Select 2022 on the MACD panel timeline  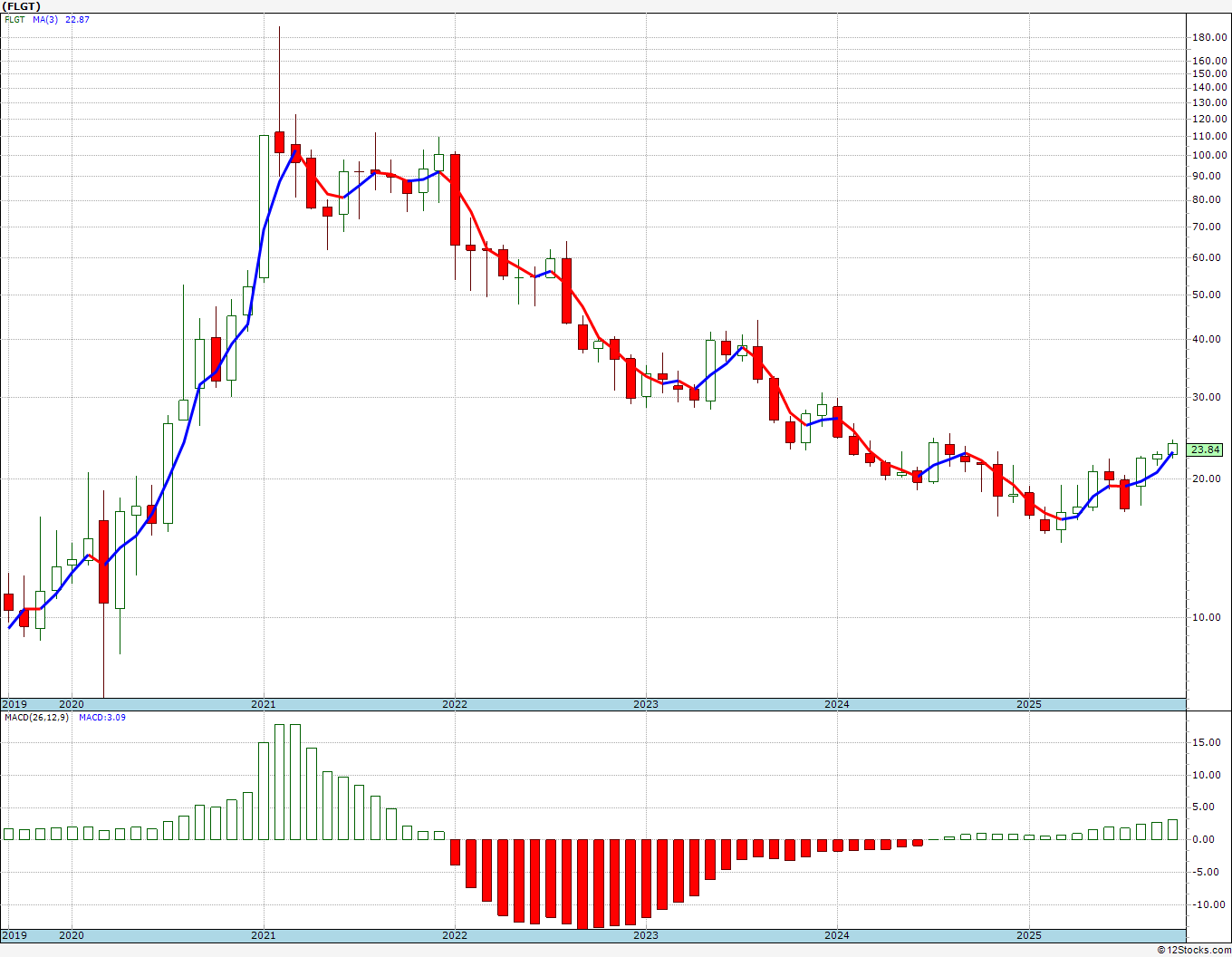coord(454,935)
